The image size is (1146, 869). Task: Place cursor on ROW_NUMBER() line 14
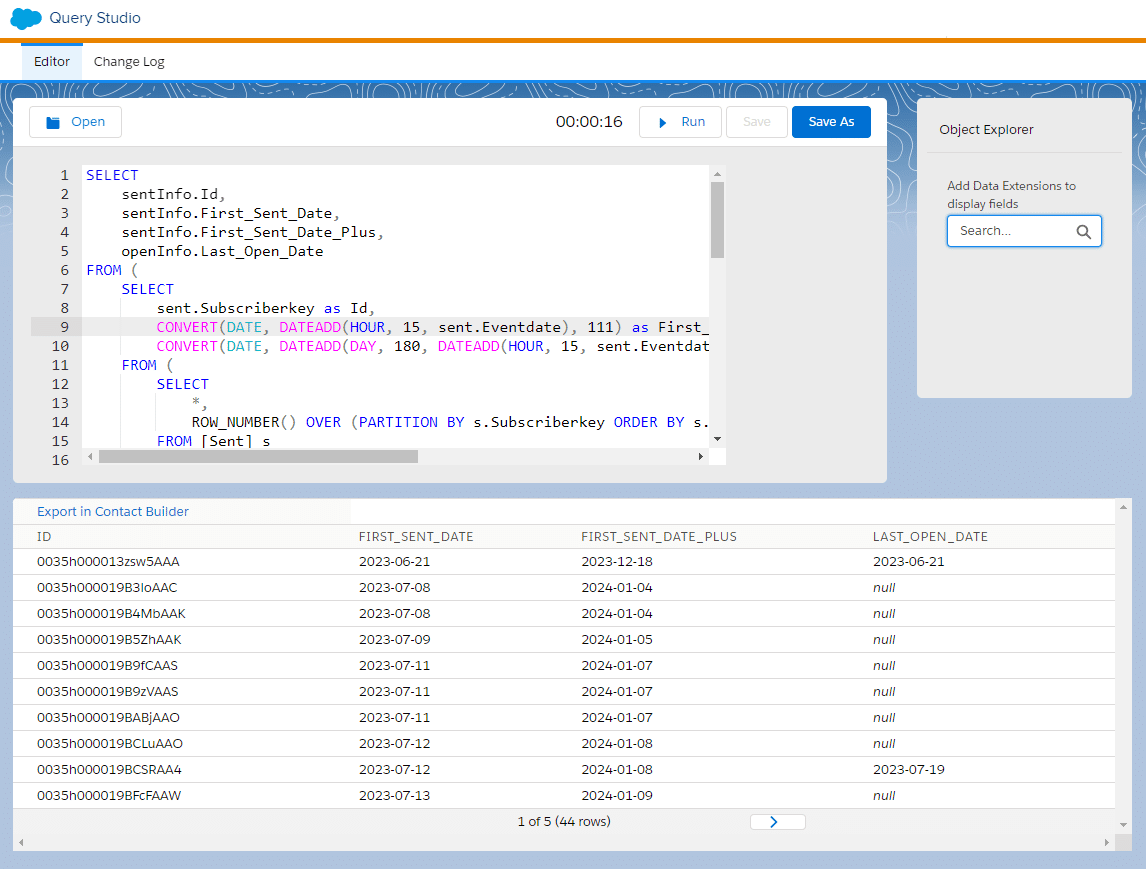[x=450, y=422]
